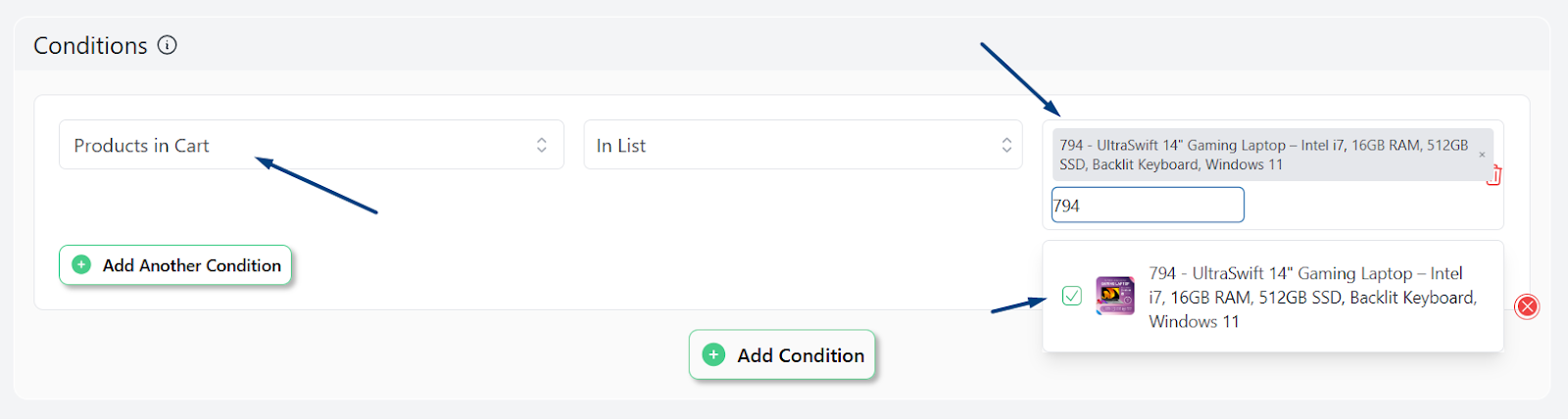Click the green plus icon in Add Condition
This screenshot has height=419, width=1568.
(714, 354)
